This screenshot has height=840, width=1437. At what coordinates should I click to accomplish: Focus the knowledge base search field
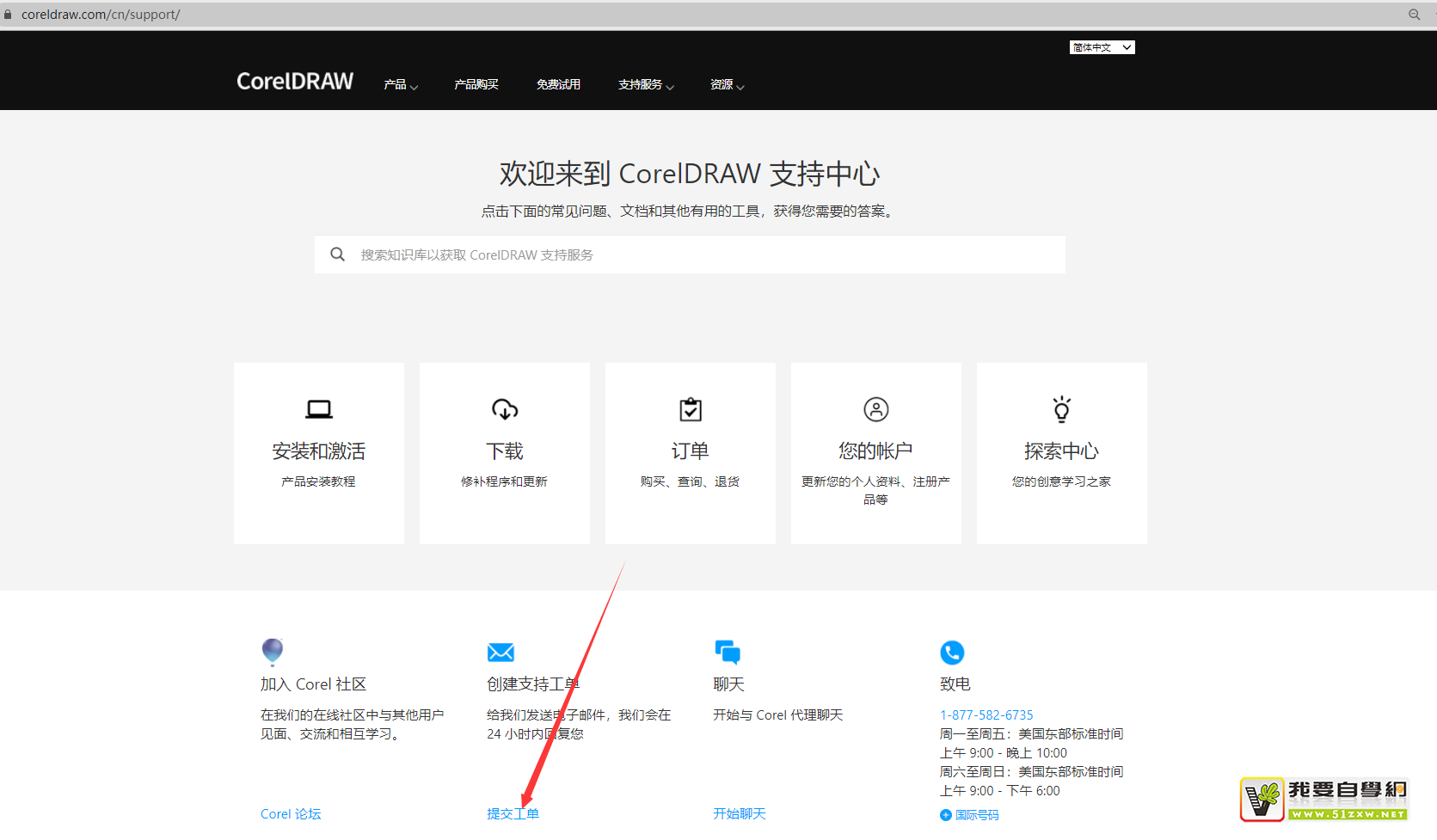[690, 254]
